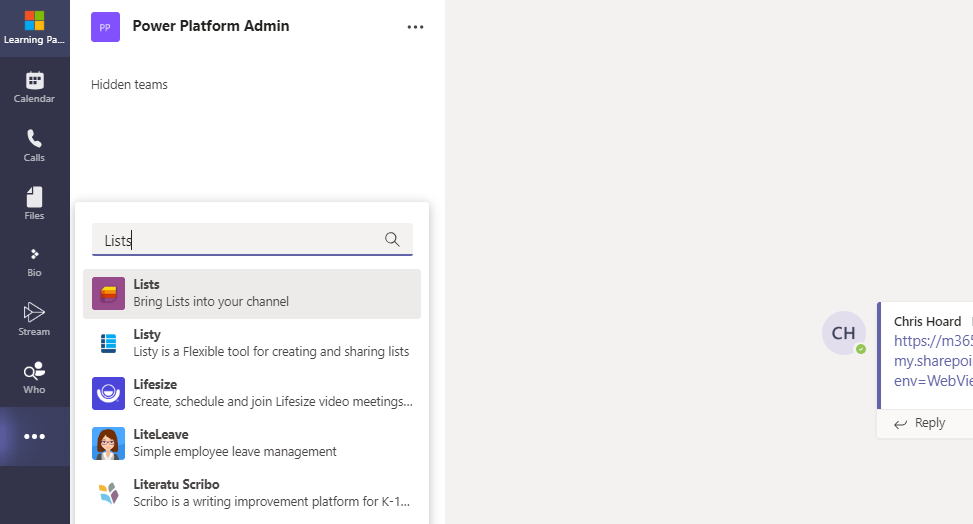
Task: Open Calls from the left rail
Action: (x=34, y=146)
